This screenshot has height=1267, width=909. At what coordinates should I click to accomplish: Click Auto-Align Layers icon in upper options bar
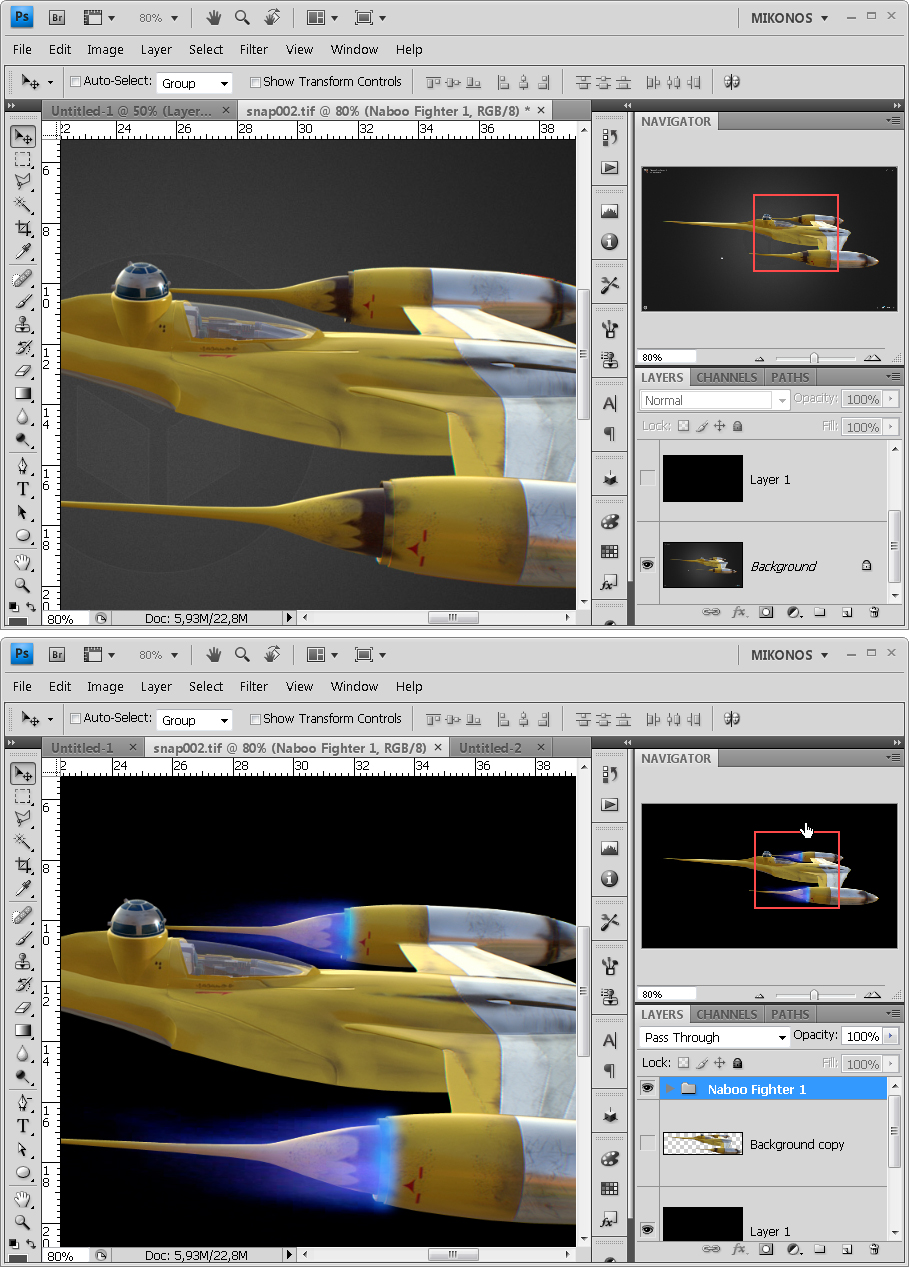tap(732, 82)
